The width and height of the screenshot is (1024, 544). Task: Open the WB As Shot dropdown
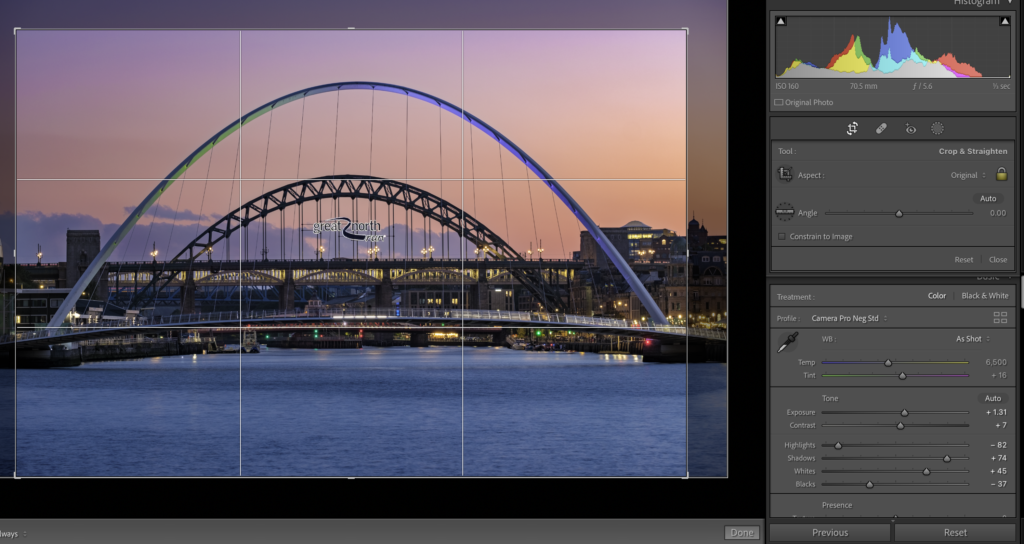coord(972,339)
